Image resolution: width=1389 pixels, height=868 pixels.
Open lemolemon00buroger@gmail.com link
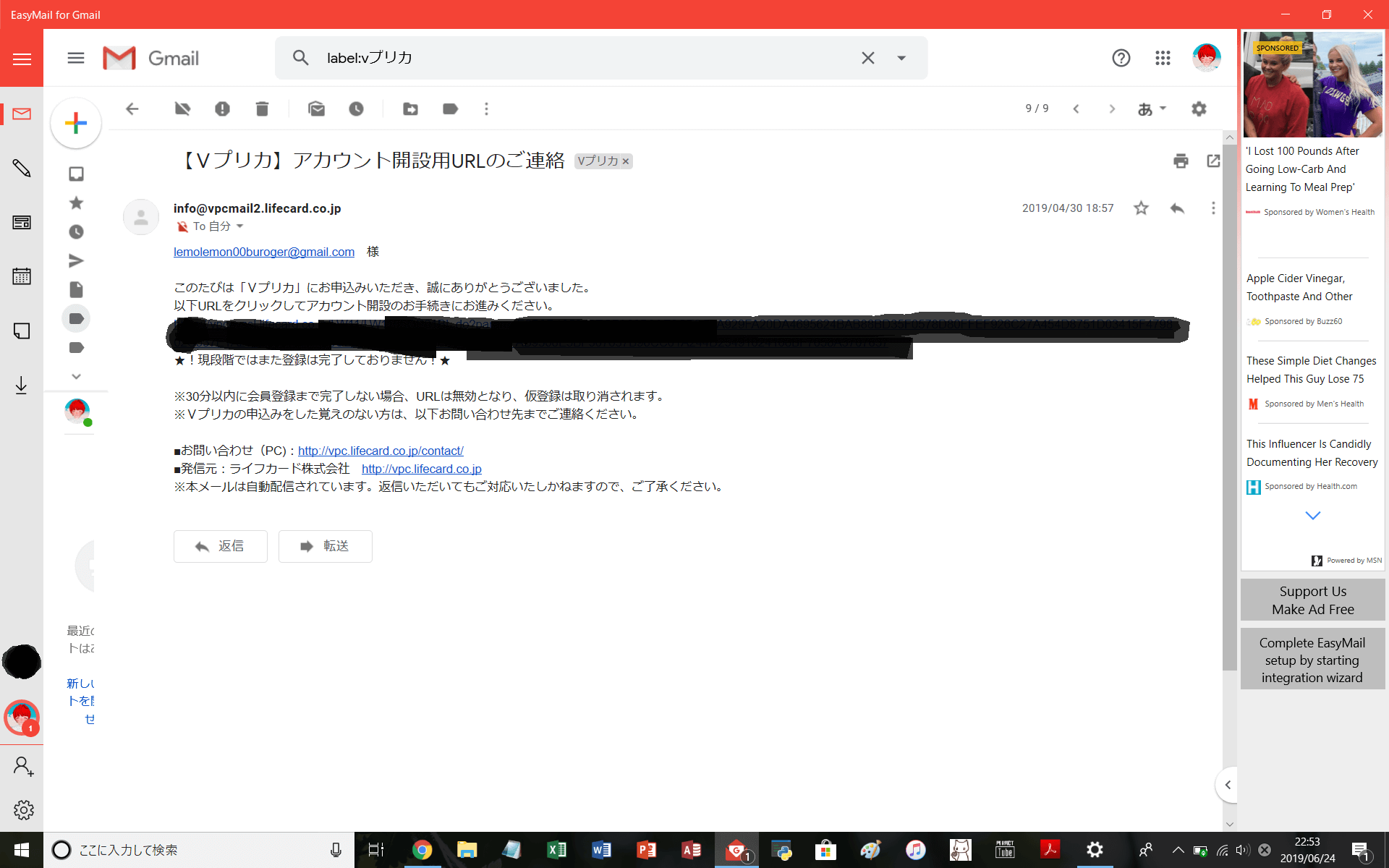click(x=264, y=252)
